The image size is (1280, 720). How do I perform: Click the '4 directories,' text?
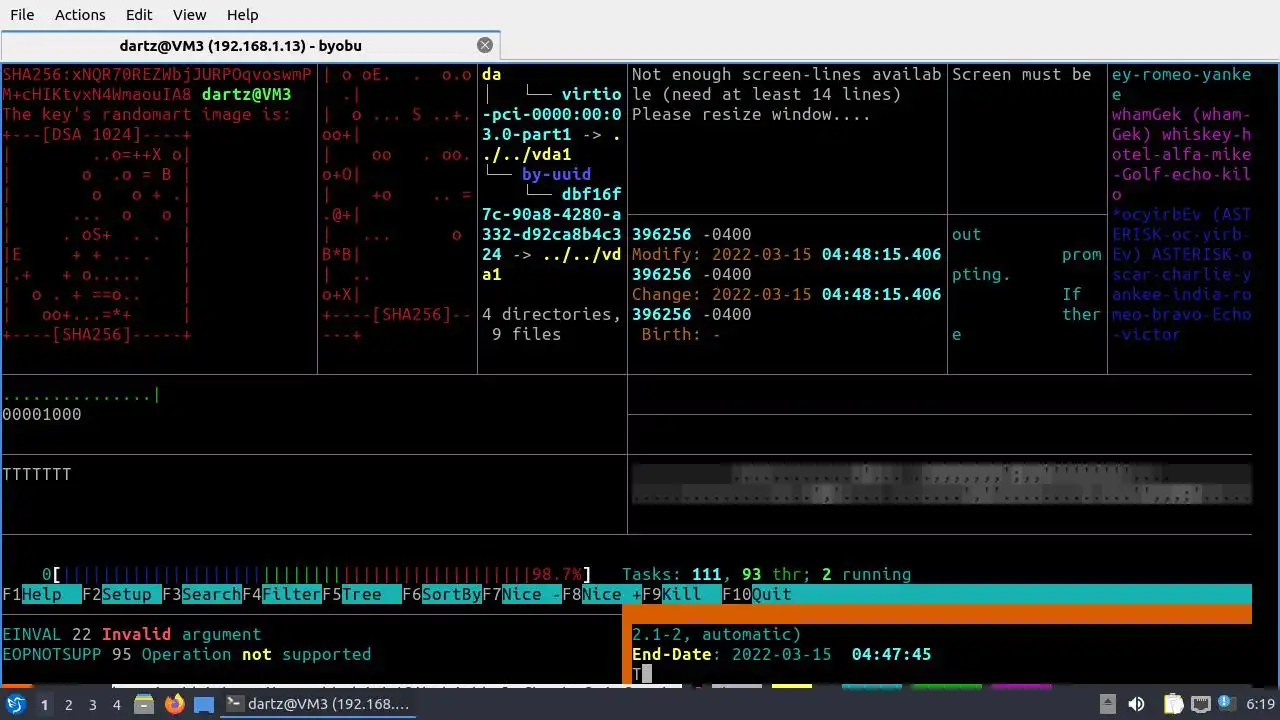pos(552,314)
